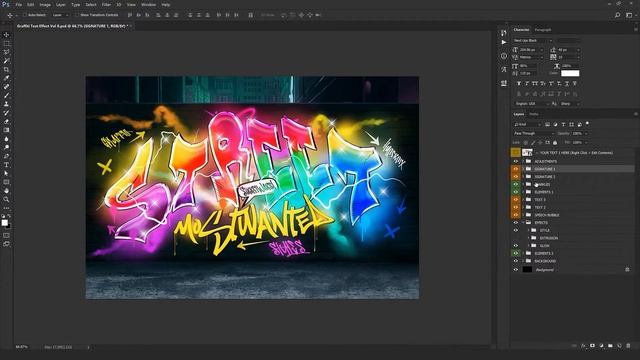Select the Pen tool
The width and height of the screenshot is (640, 360).
(x=6, y=156)
